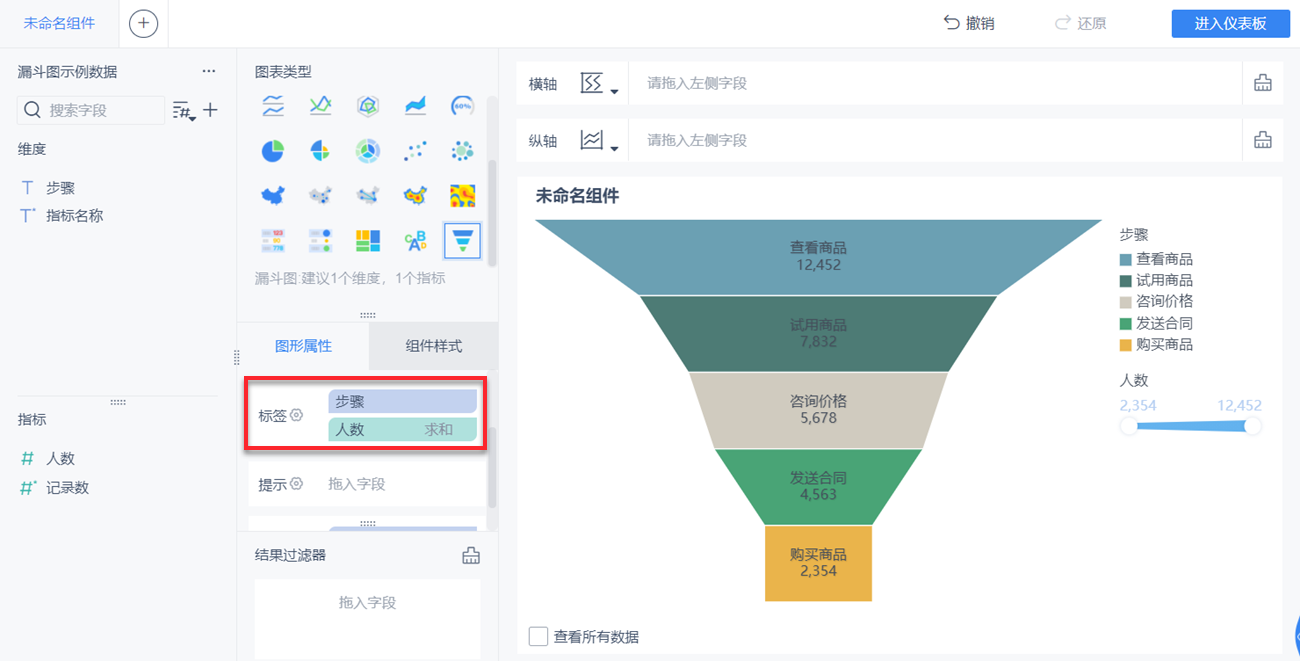
Task: Open aggregation dropdown 求和 on 人数 label
Action: point(439,430)
